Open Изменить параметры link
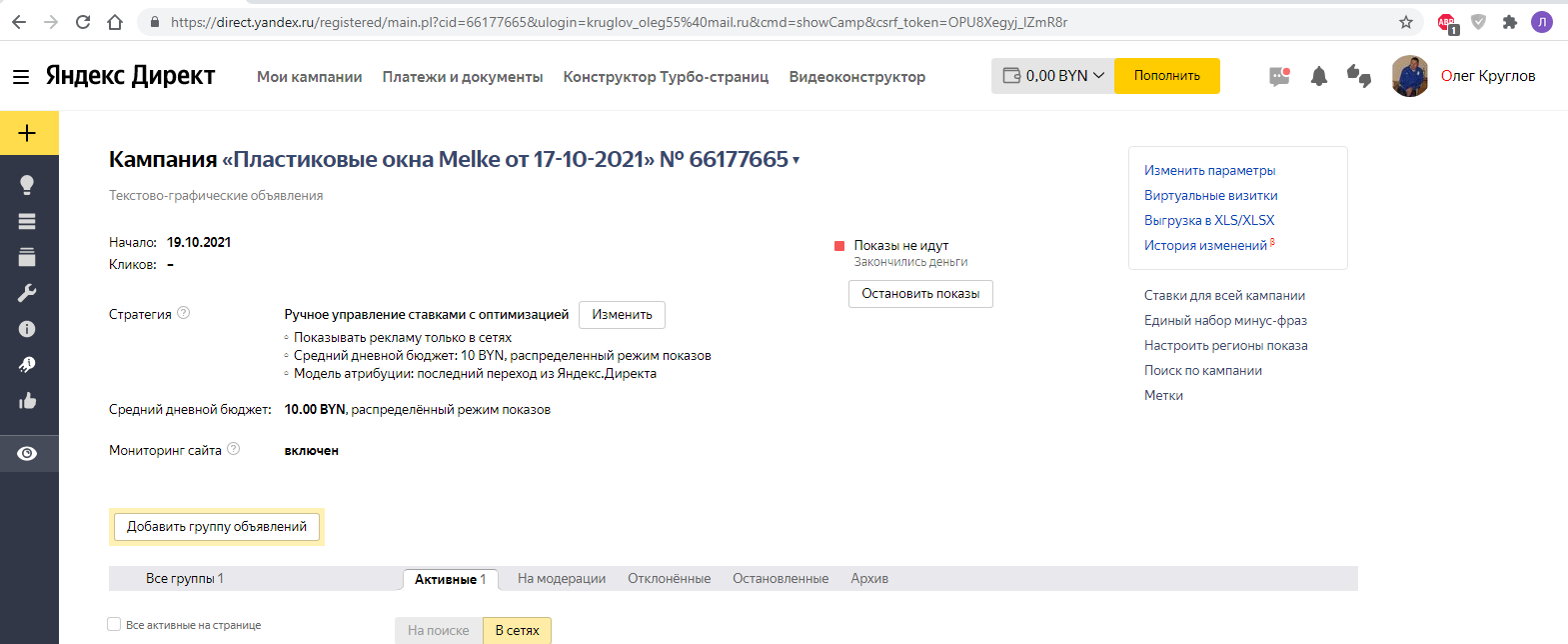Image resolution: width=1568 pixels, height=644 pixels. [1209, 170]
